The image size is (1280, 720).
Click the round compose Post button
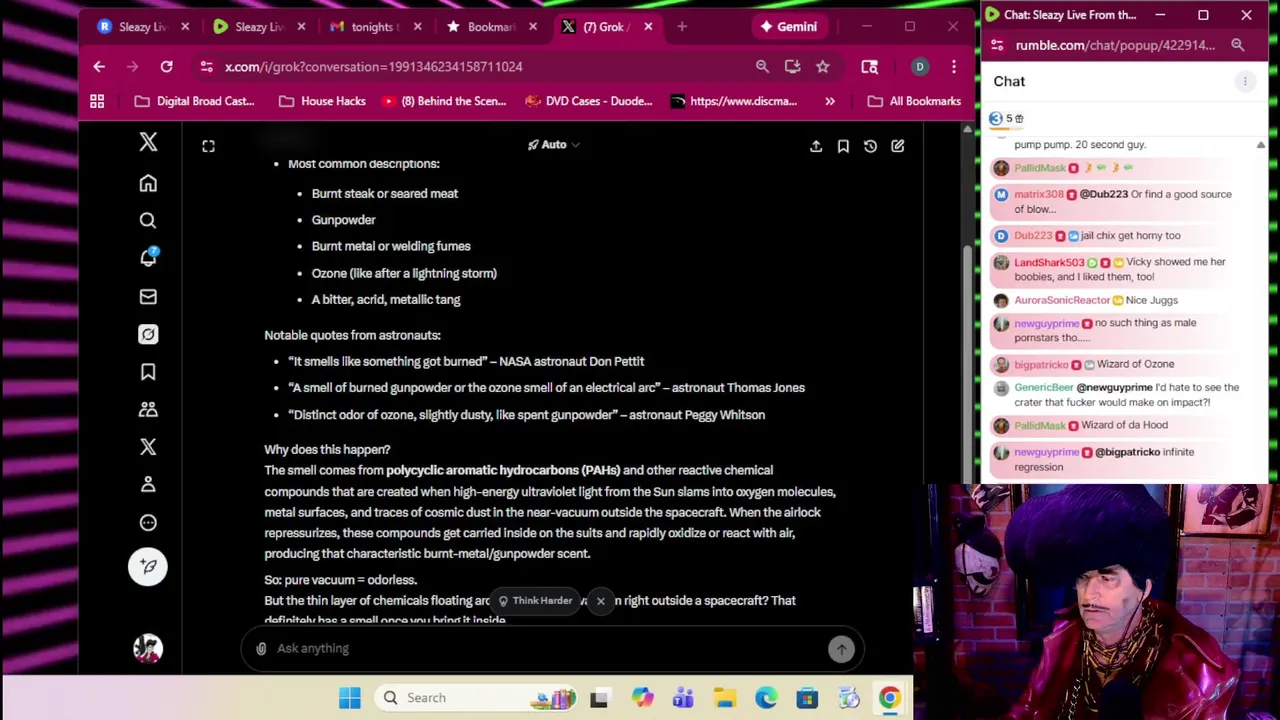click(x=148, y=566)
